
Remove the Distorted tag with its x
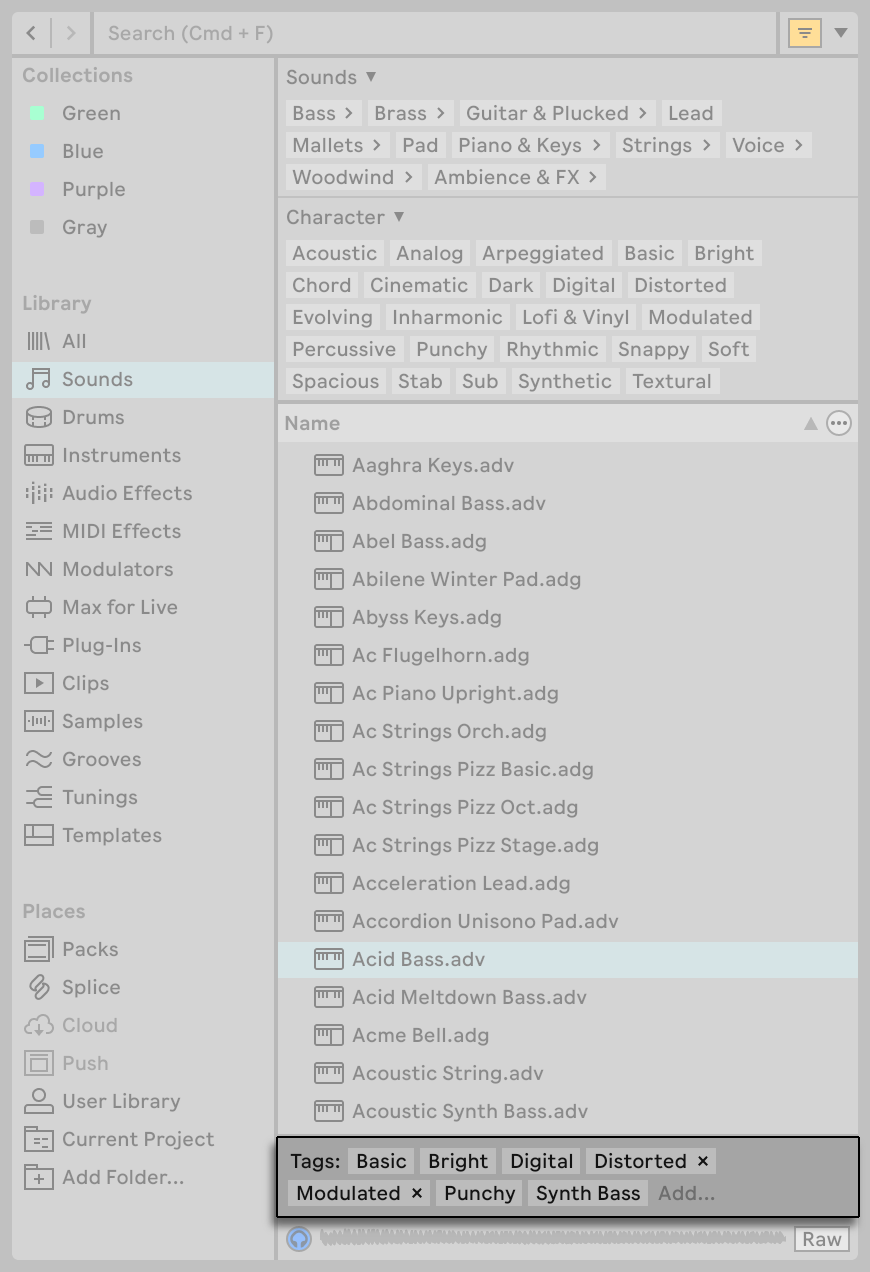tap(703, 1161)
